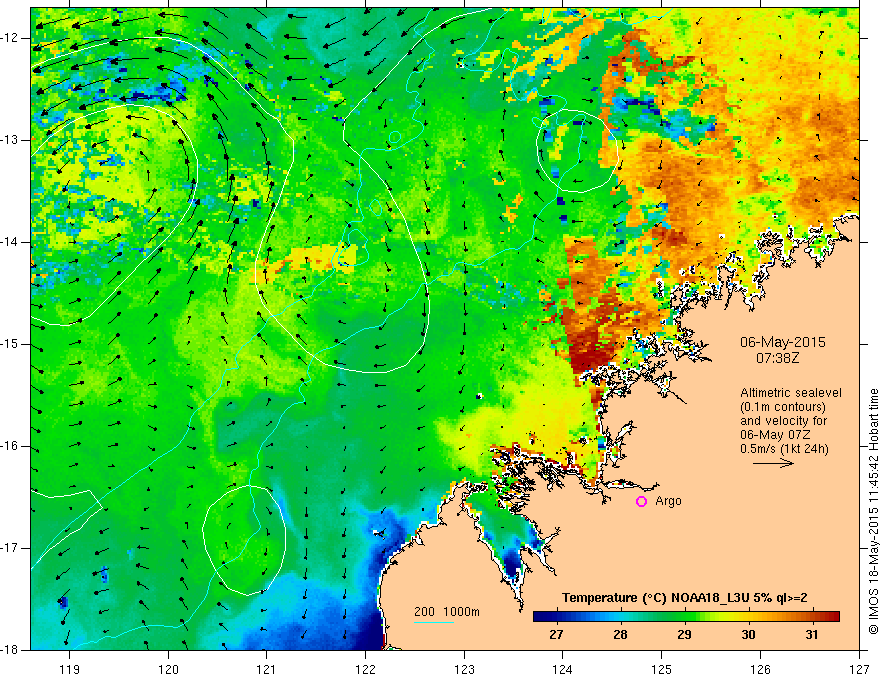Click the color bar label '31'
Viewport: 880px width, 680px height.
pos(812,635)
